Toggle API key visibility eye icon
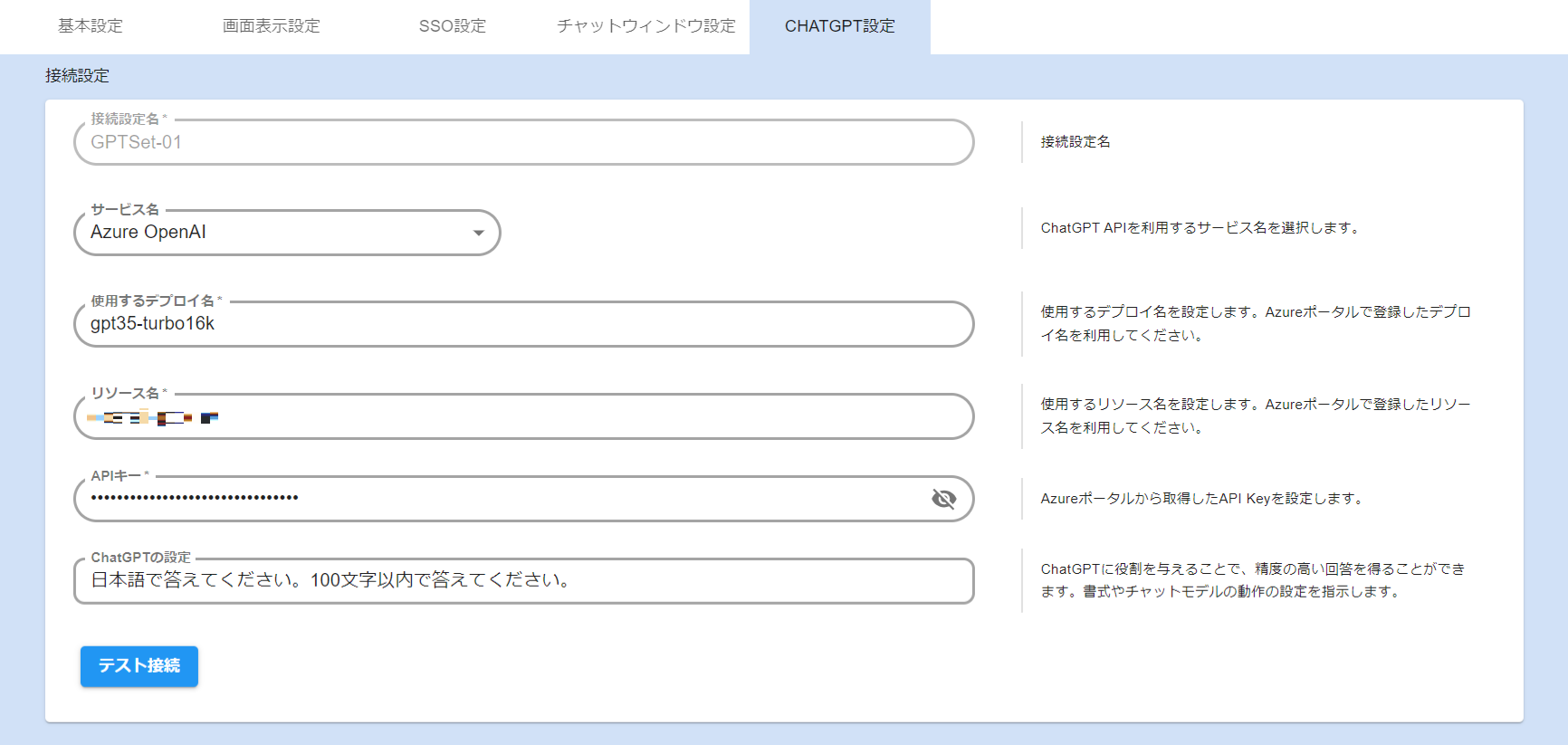The image size is (1568, 745). [943, 499]
